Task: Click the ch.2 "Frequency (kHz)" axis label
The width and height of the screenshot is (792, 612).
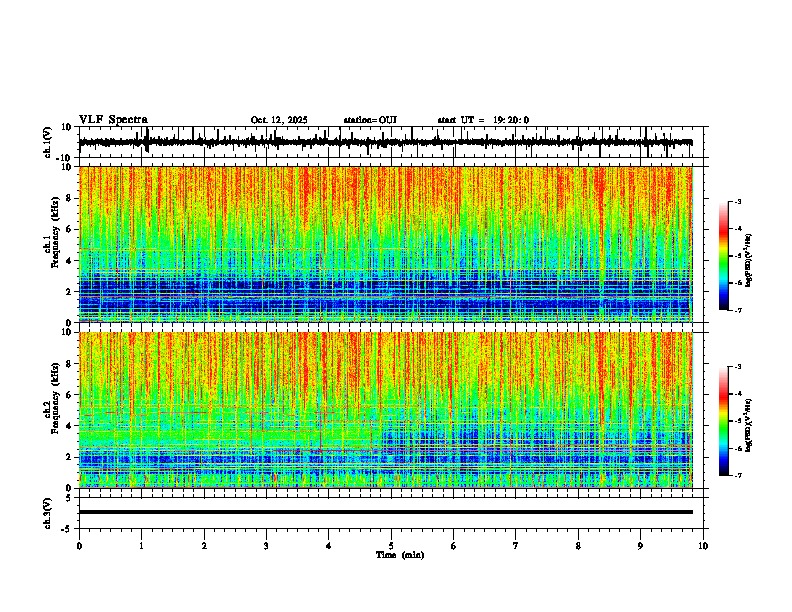Action: coord(55,398)
